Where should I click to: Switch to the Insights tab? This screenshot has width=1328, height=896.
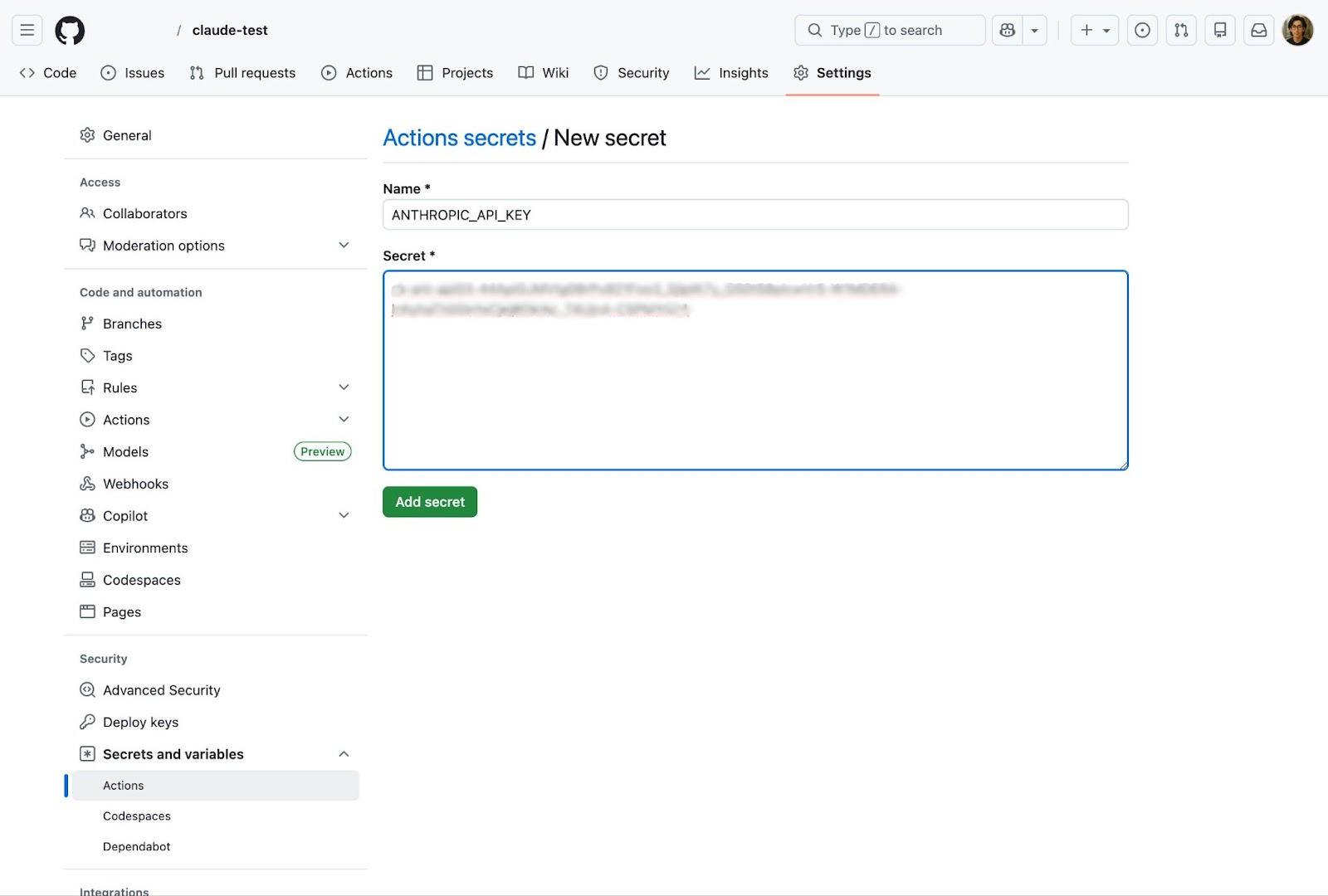pos(731,73)
